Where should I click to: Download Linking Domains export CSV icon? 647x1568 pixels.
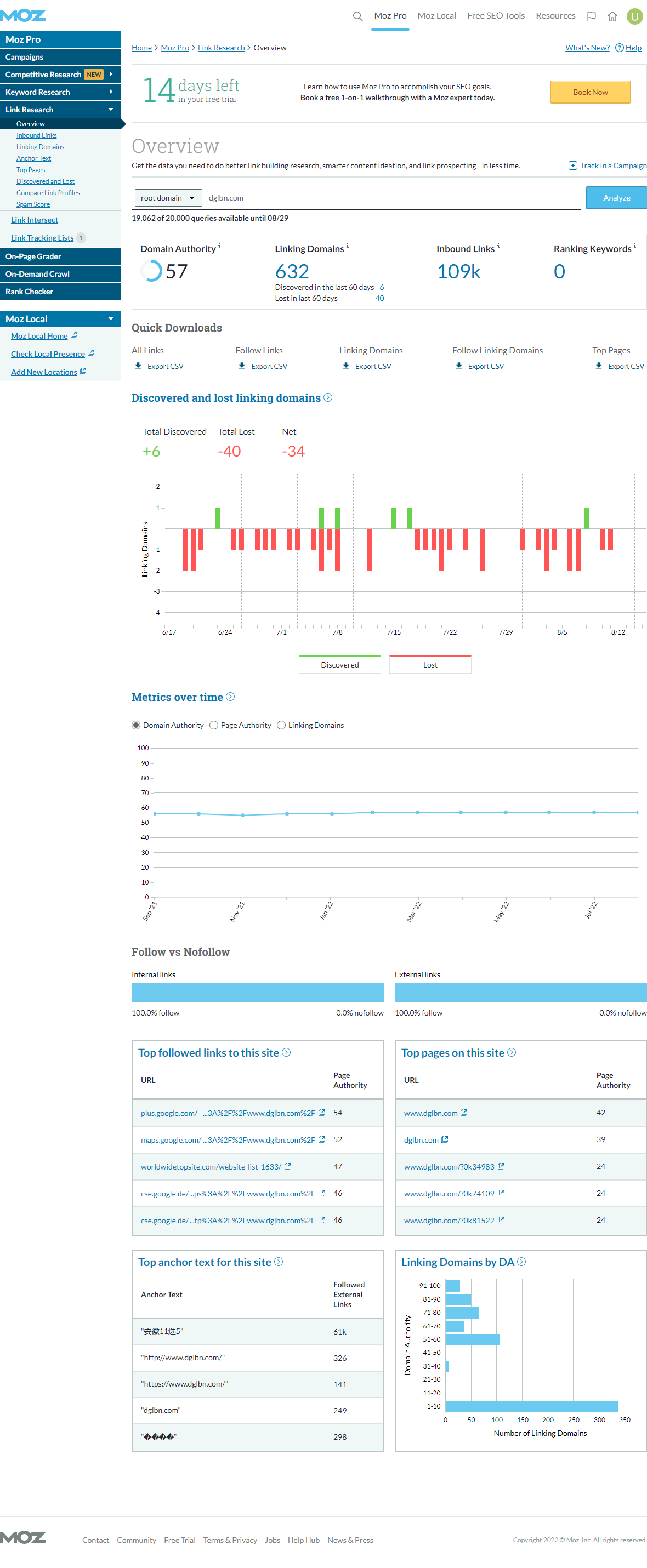pyautogui.click(x=346, y=366)
